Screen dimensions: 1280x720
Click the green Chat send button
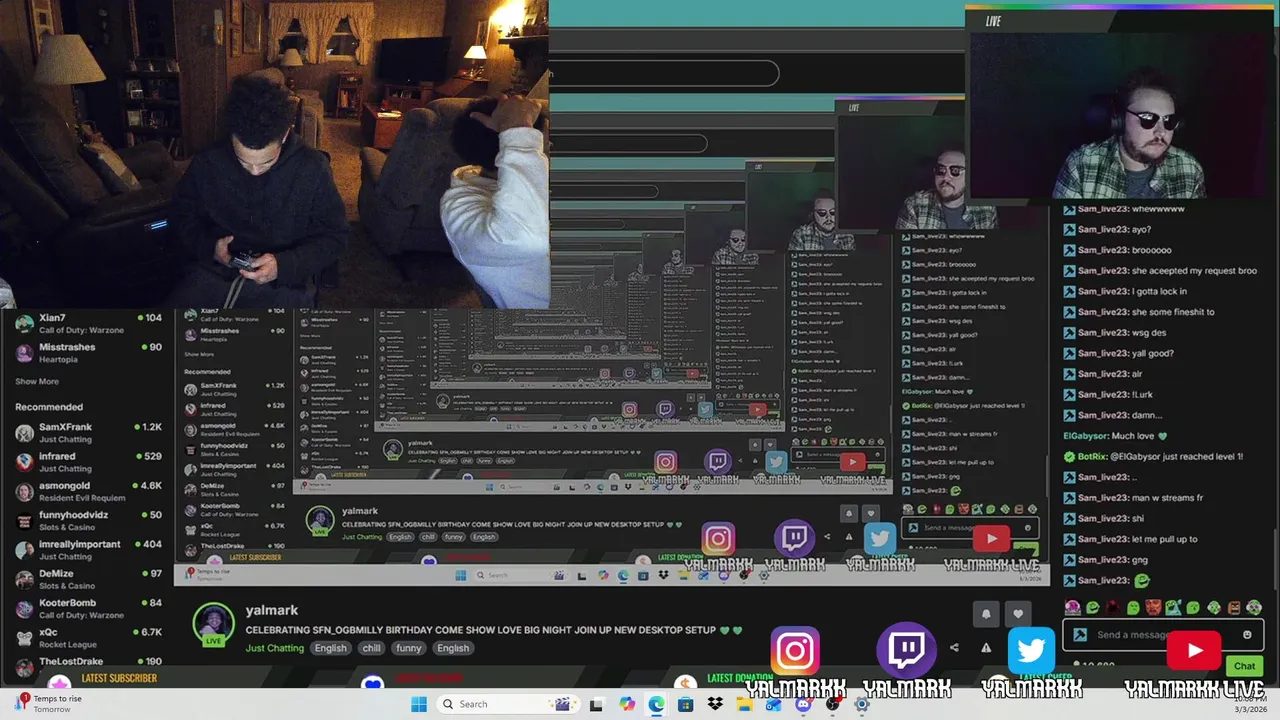click(1244, 666)
